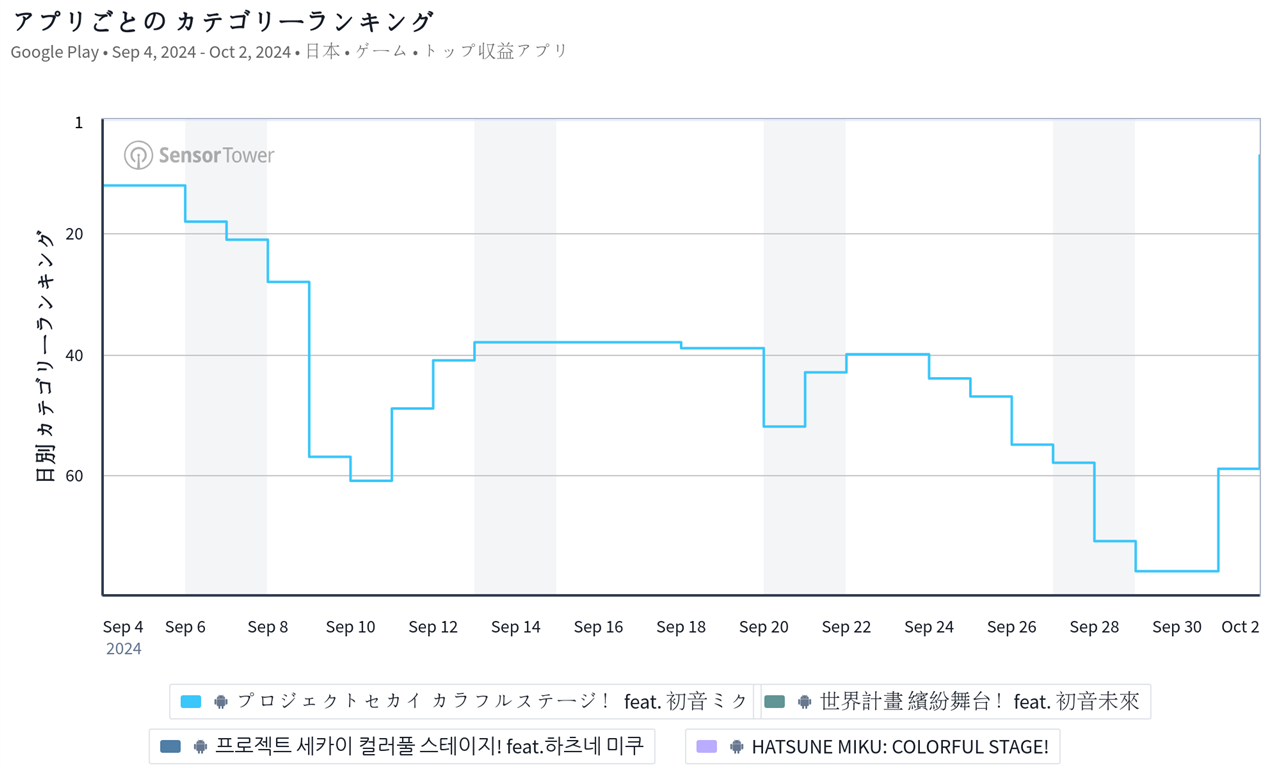Click the Sep 4 x-axis date label
This screenshot has width=1280, height=768.
coord(123,627)
